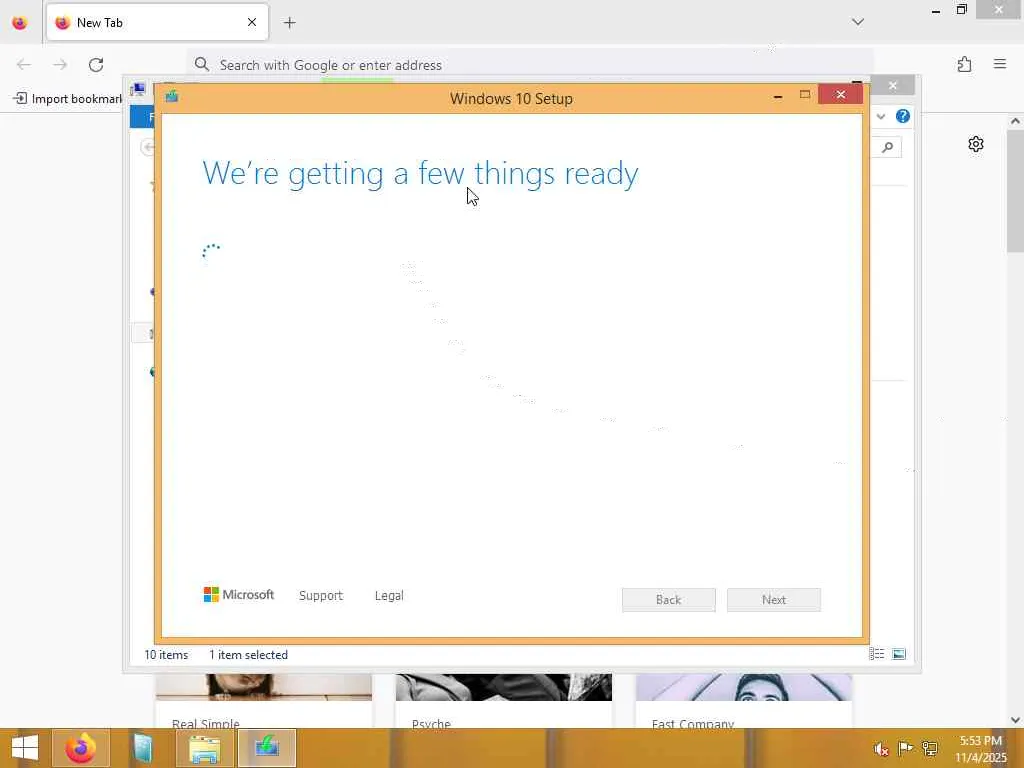This screenshot has height=768, width=1024.
Task: Click the Back button in Setup
Action: (x=669, y=600)
